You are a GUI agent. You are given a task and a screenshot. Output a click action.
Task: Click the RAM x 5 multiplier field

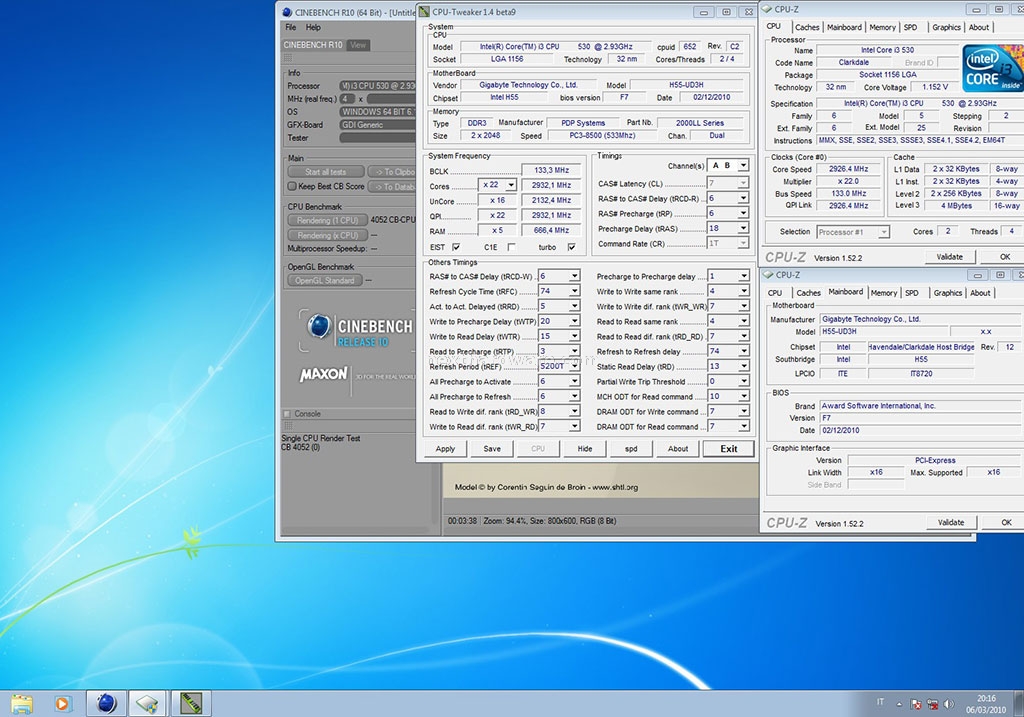[x=498, y=231]
